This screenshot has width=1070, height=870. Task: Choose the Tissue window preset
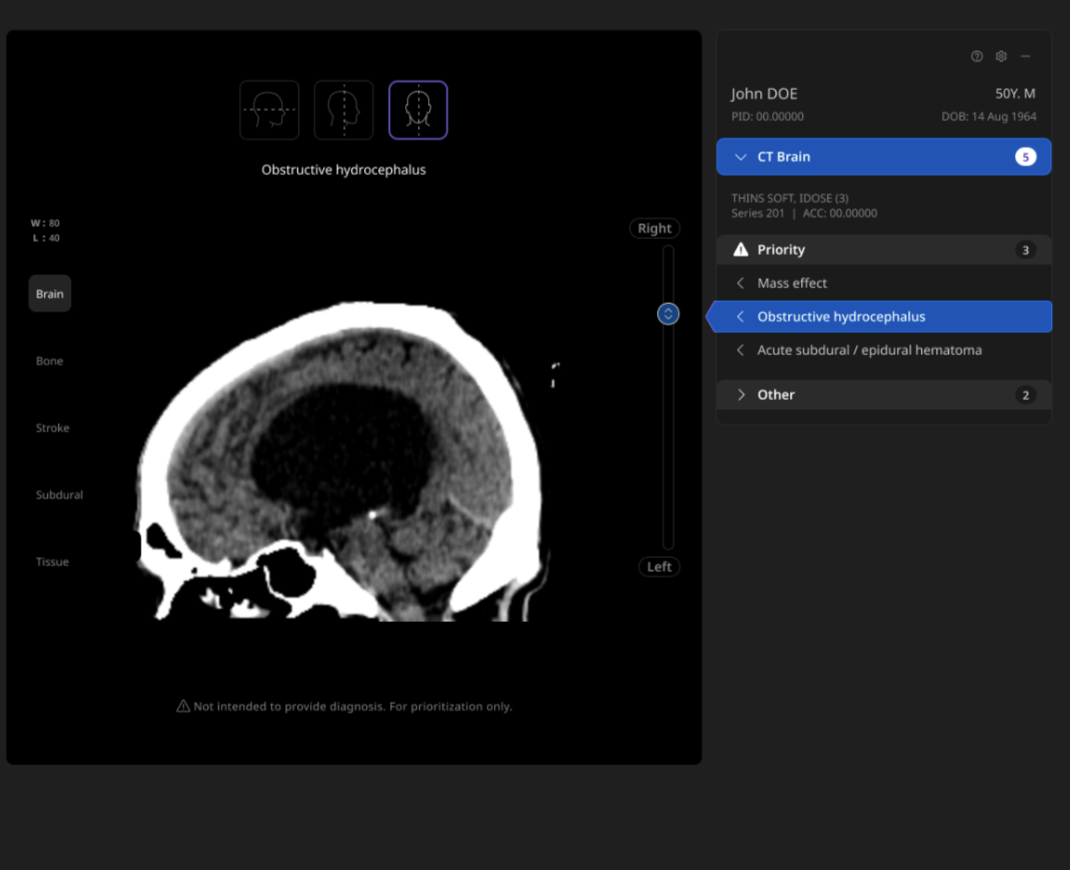pos(53,562)
